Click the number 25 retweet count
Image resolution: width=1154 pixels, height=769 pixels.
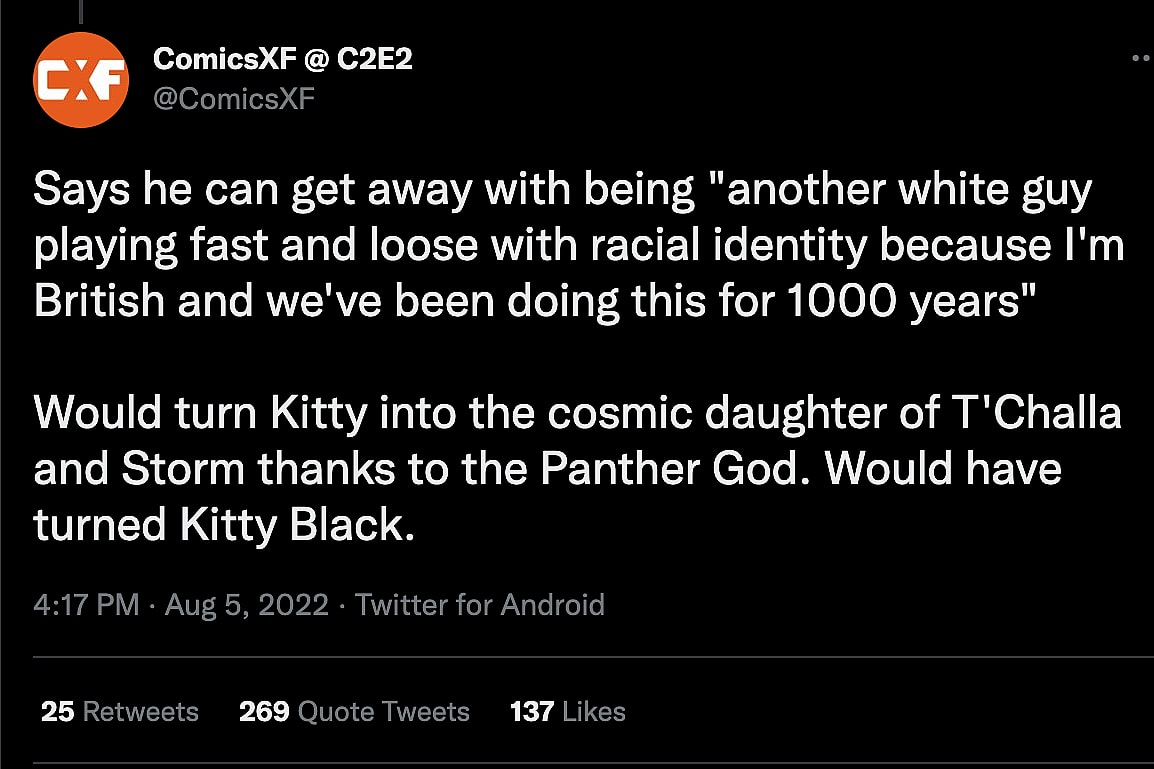(57, 712)
